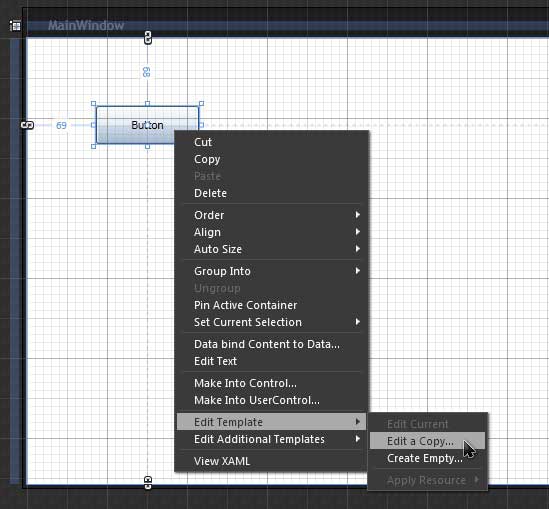Screen dimensions: 549x509
Task: Toggle the top margin chain-link lock
Action: [148, 37]
